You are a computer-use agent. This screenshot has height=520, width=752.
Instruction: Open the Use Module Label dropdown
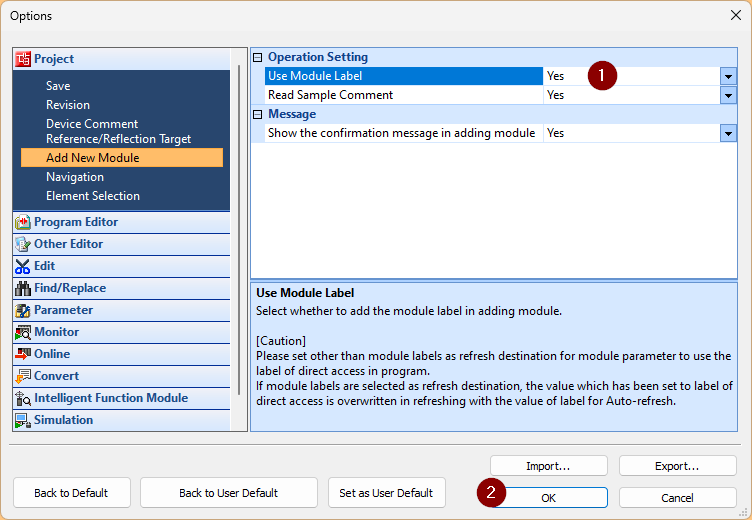[x=728, y=76]
